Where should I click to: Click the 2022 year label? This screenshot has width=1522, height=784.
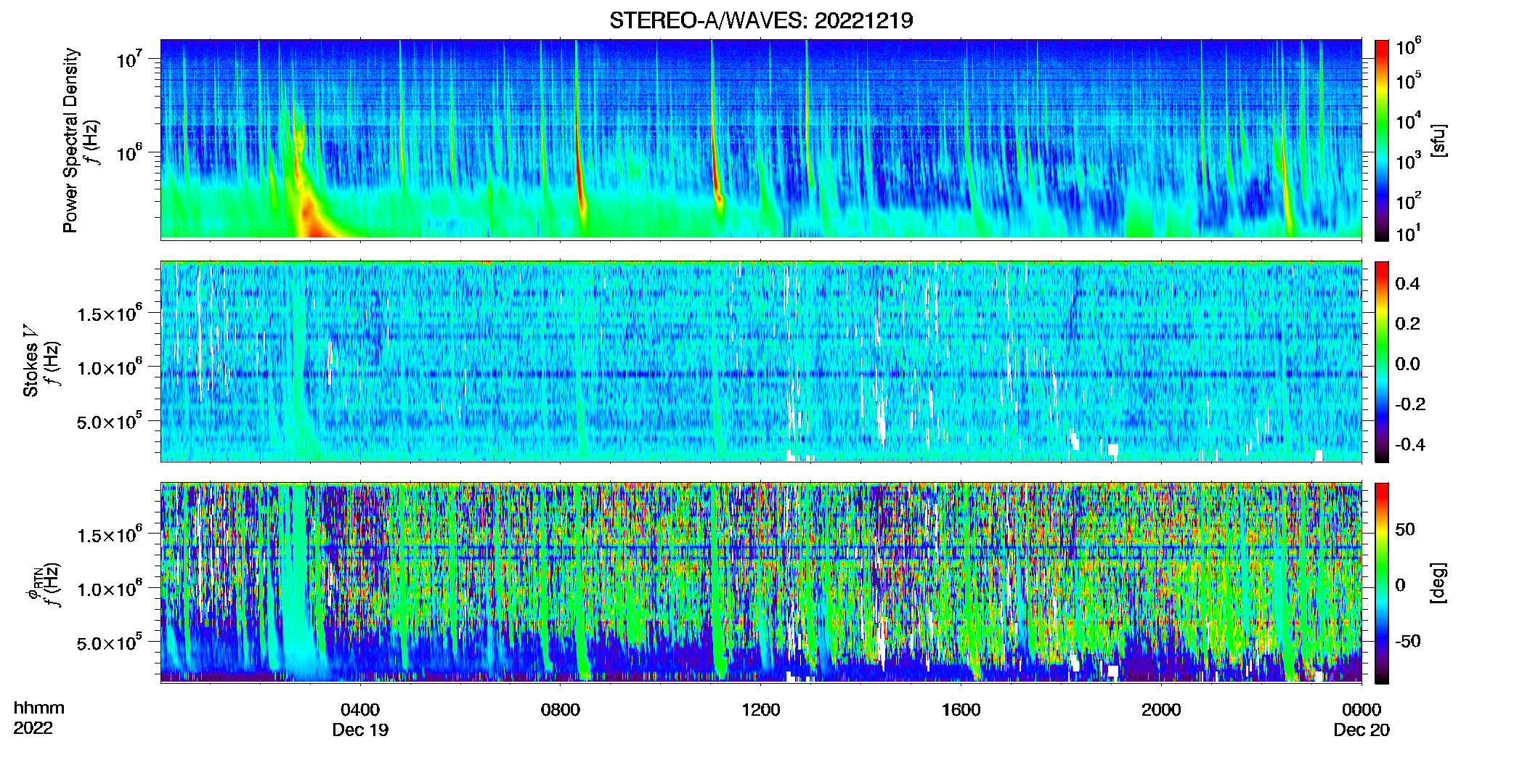33,728
